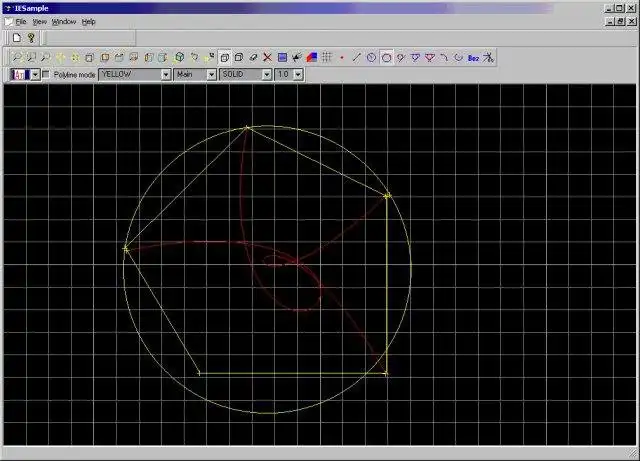Select the line drawing tool

click(356, 58)
